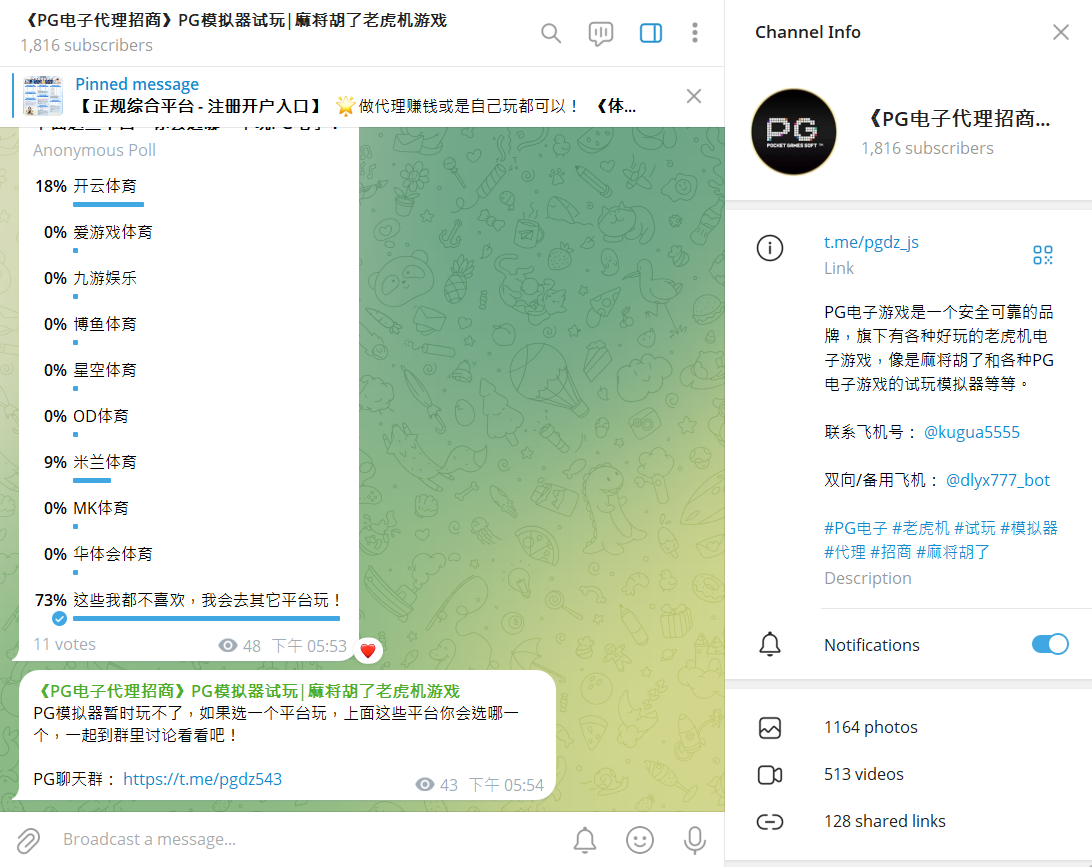Close the Channel Info panel
This screenshot has height=867, width=1092.
(1061, 32)
